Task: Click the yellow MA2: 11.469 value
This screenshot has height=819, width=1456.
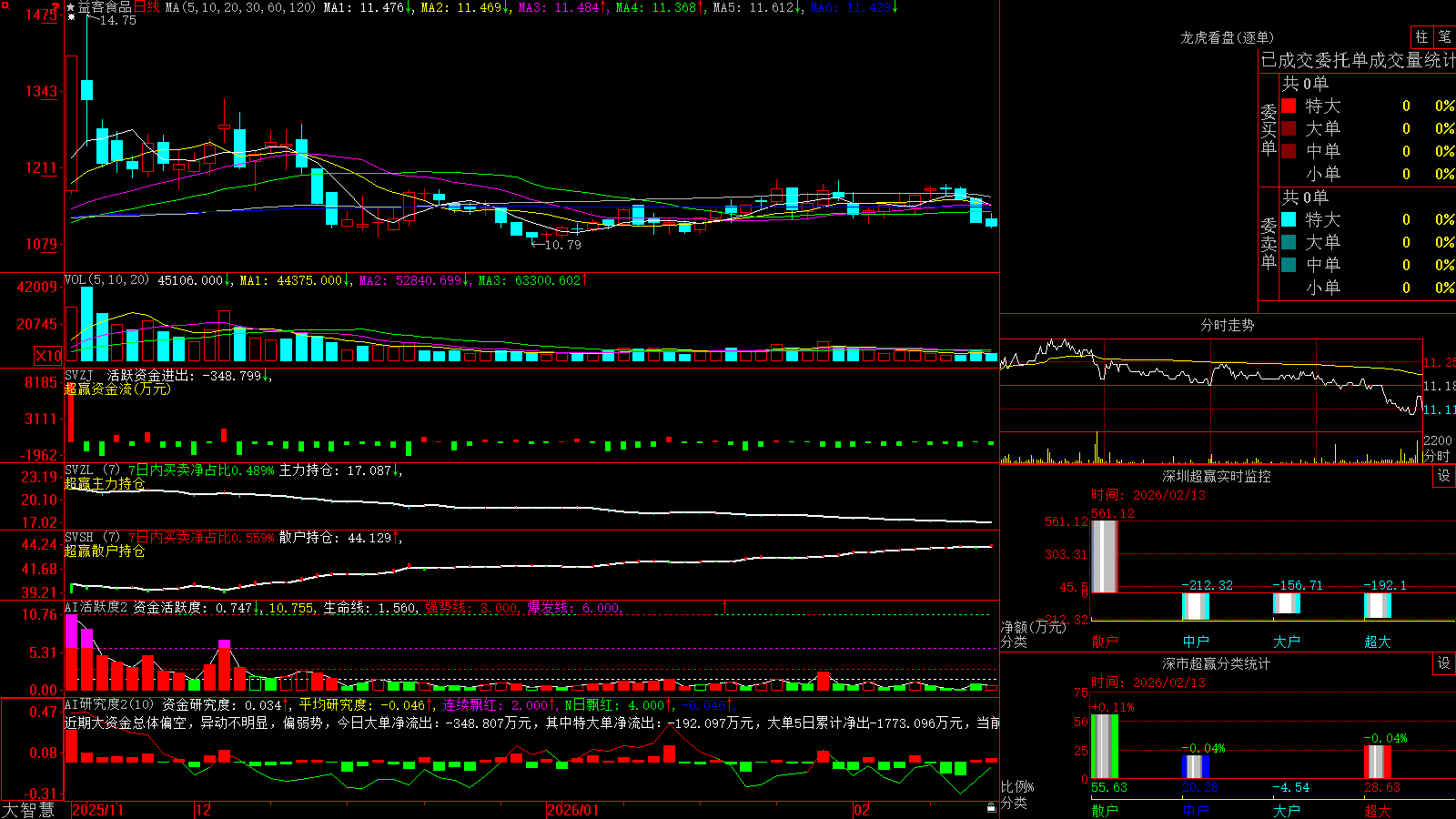Action: point(461,7)
